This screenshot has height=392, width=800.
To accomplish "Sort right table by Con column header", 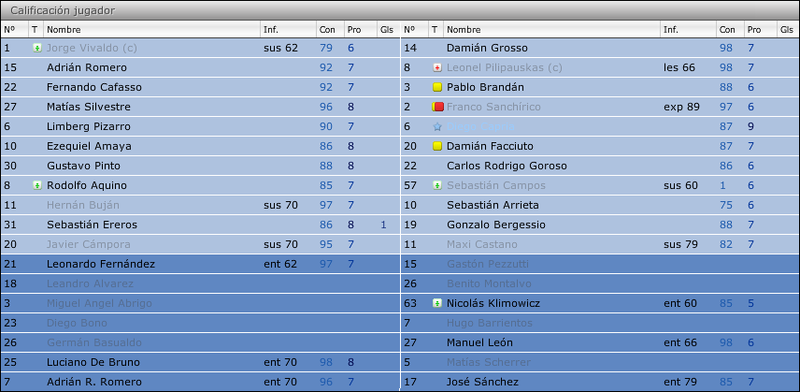I will [x=730, y=30].
